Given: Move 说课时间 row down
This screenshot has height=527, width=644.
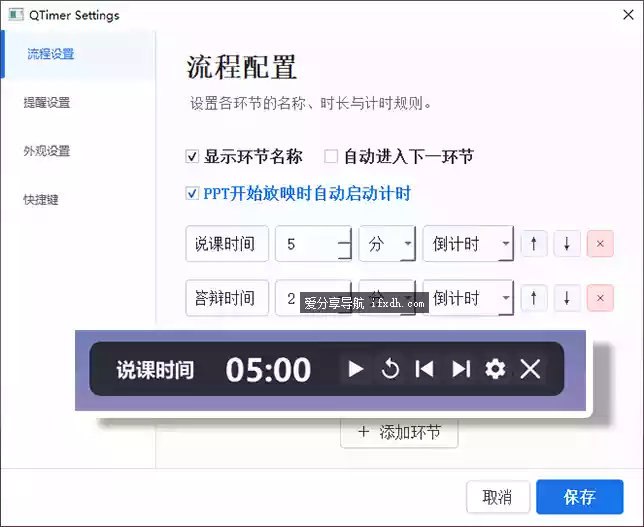Looking at the screenshot, I should click(567, 244).
